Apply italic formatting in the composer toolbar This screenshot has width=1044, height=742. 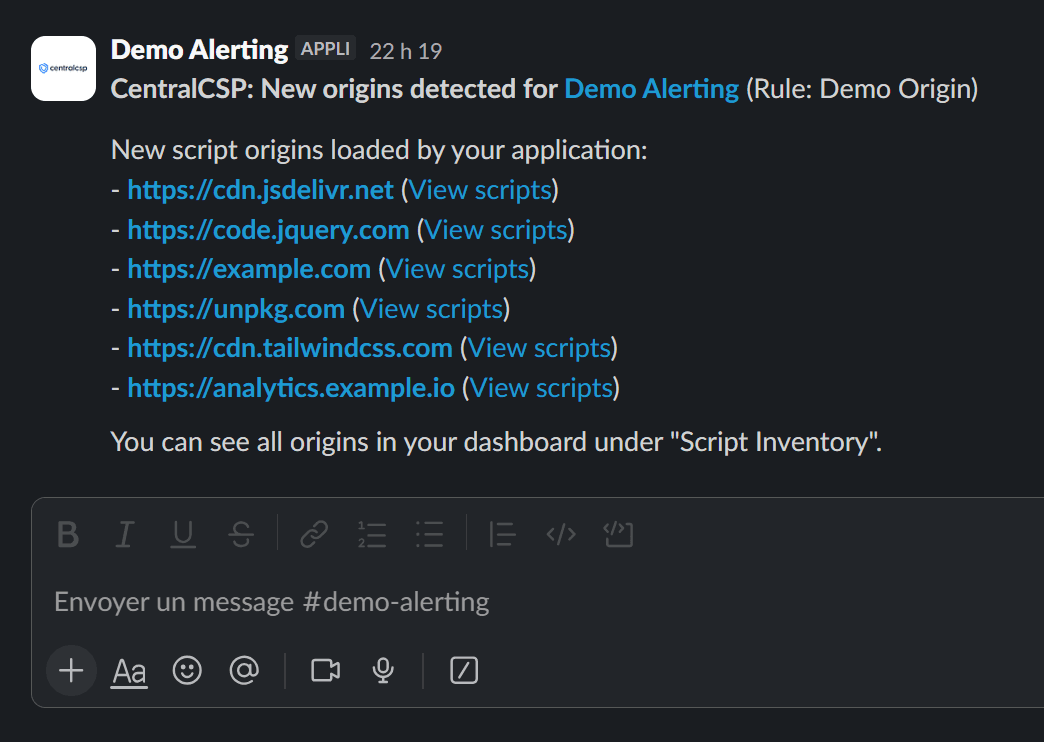[x=124, y=535]
